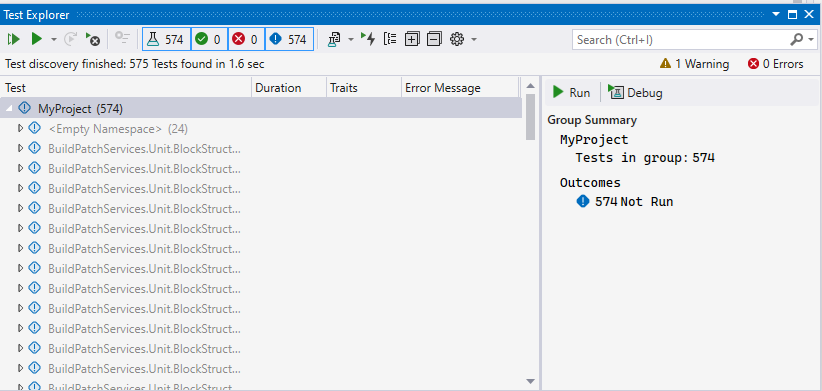The height and width of the screenshot is (391, 822).
Task: Open the Test Explorer window position dropdown
Action: 776,15
